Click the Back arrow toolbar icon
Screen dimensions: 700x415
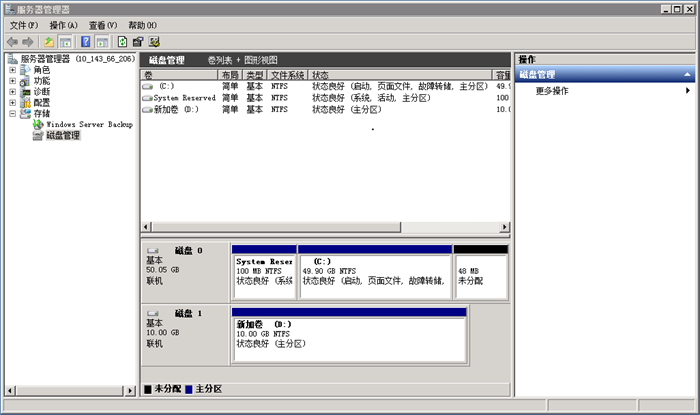coord(12,42)
